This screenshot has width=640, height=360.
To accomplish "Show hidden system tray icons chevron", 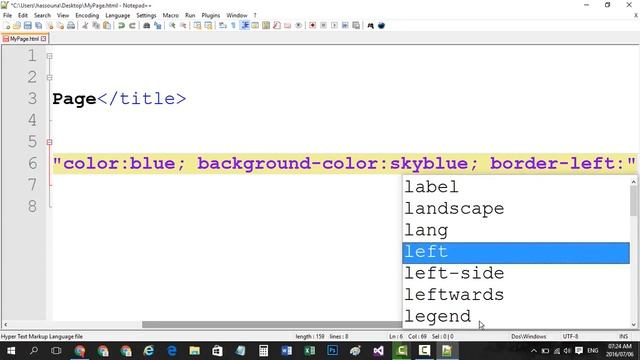I will pos(533,351).
